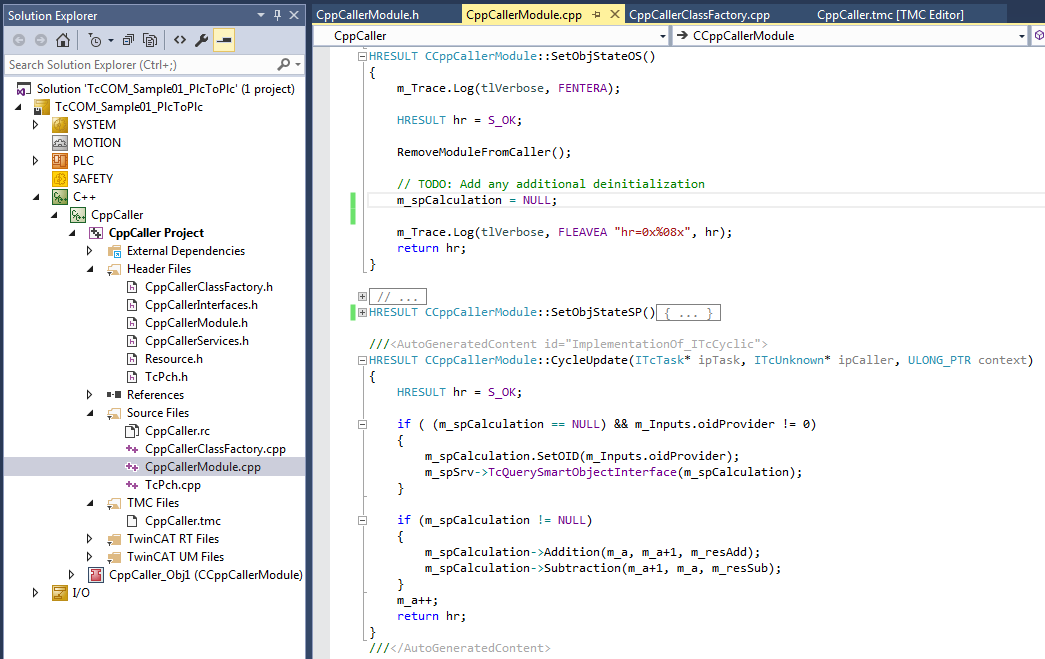
Task: Click the Home icon in Solution Explorer toolbar
Action: click(63, 41)
